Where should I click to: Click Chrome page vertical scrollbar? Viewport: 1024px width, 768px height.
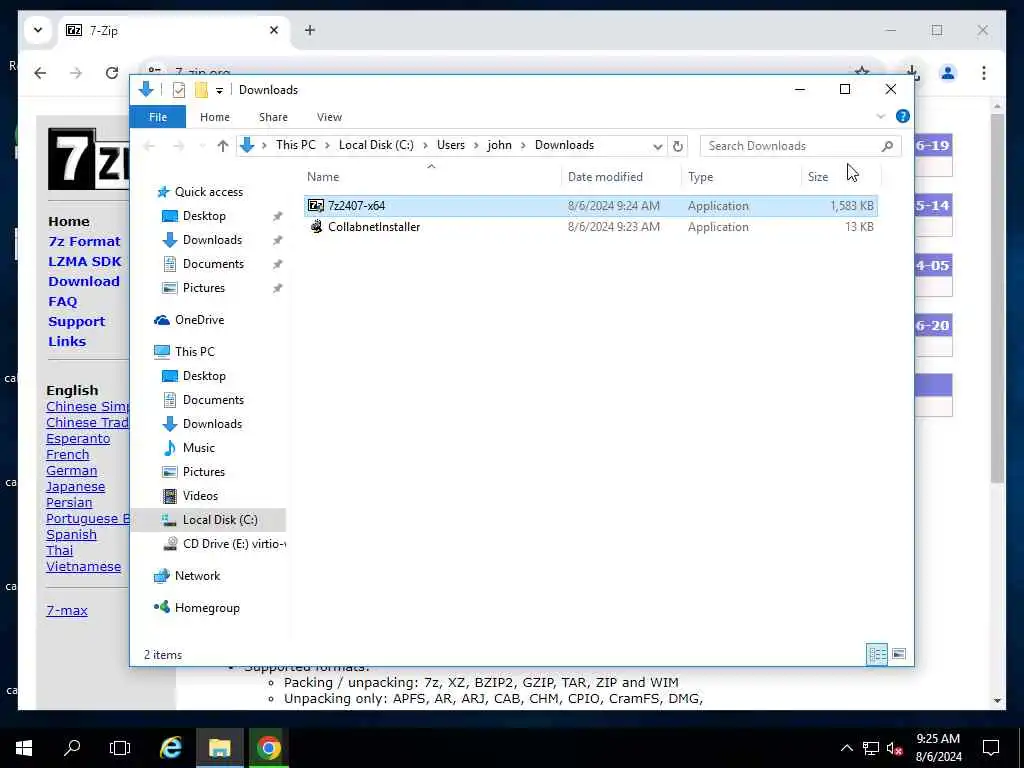(997, 297)
